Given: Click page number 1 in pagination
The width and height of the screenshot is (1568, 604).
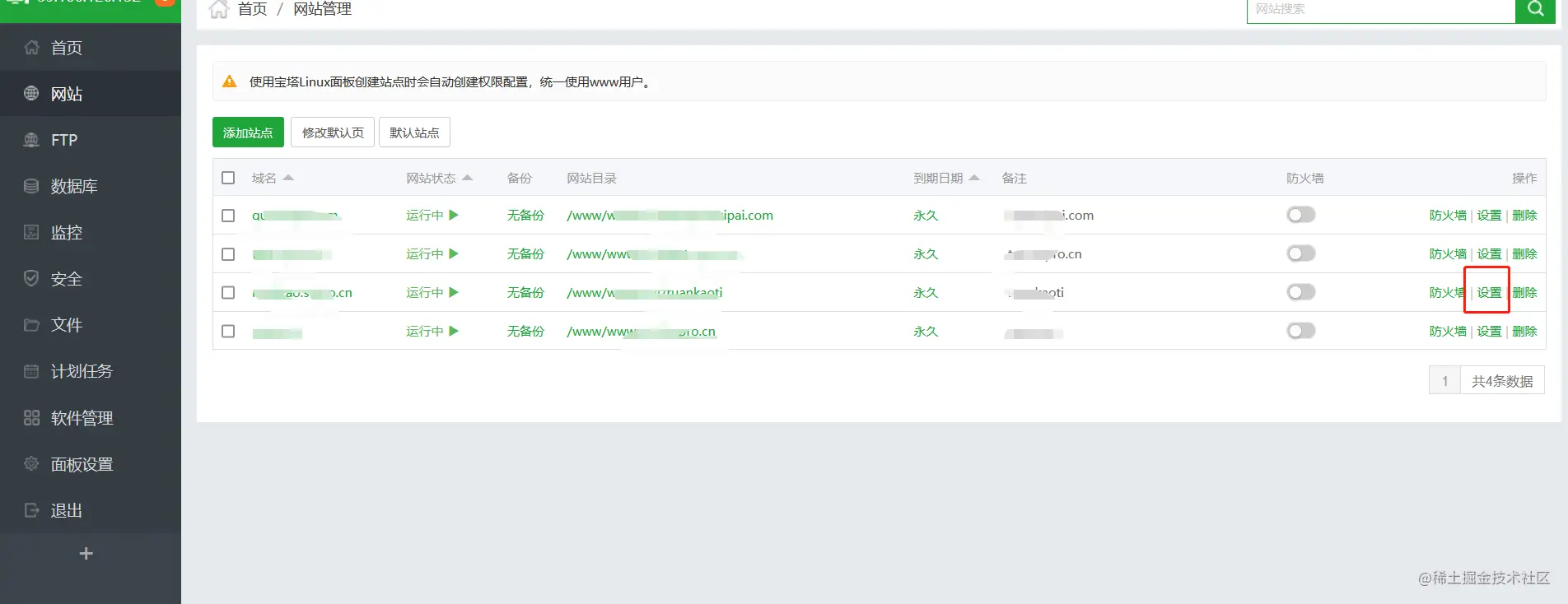Looking at the screenshot, I should coord(1444,381).
